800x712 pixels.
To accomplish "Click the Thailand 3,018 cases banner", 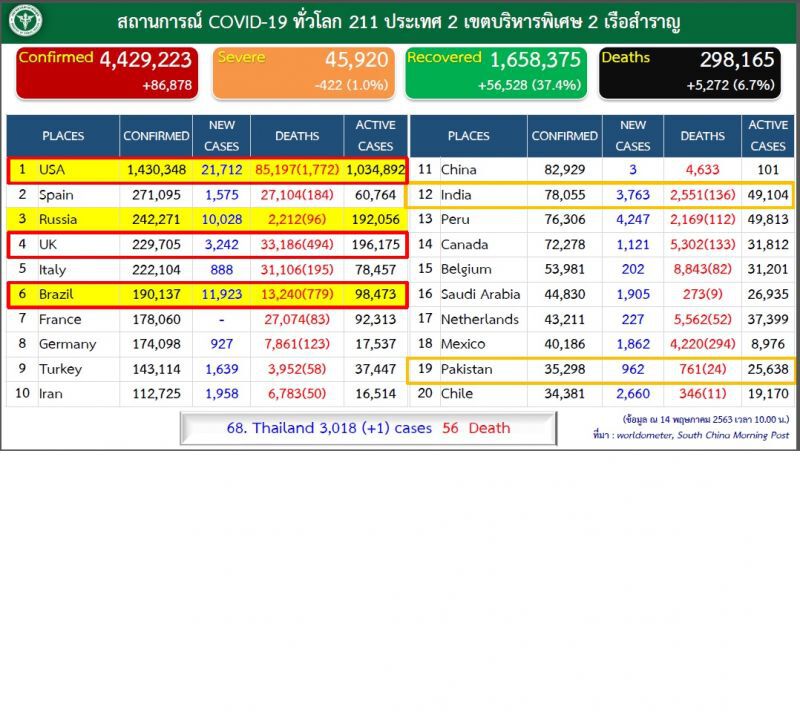I will point(368,428).
